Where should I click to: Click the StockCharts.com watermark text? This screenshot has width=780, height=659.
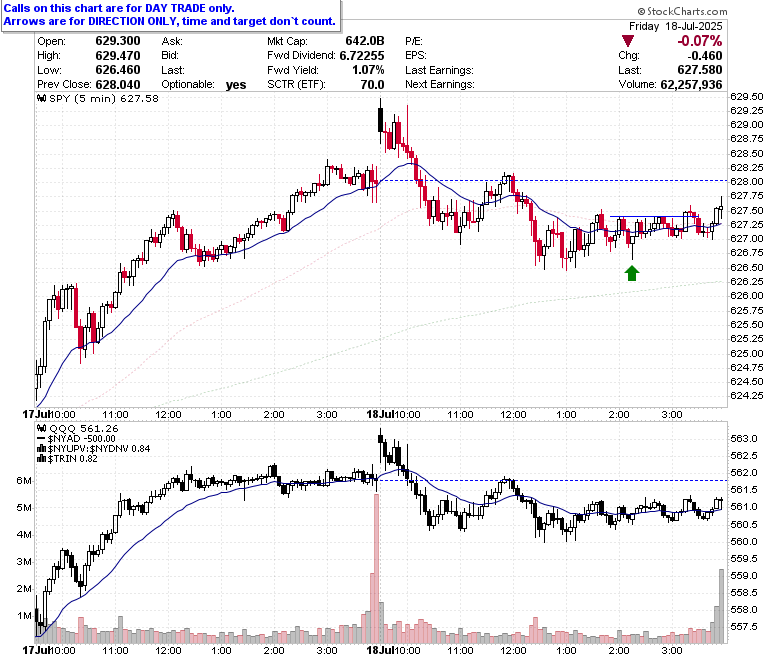pos(687,11)
